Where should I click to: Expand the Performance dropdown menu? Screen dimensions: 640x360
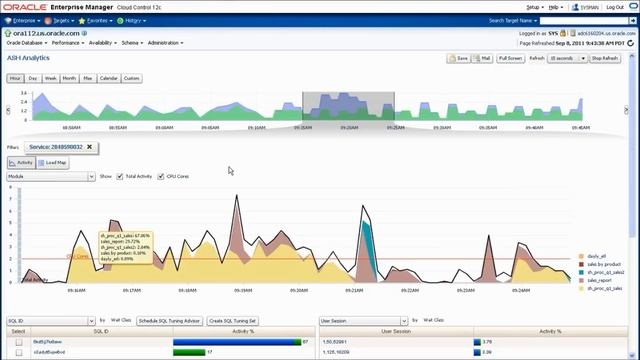click(68, 43)
